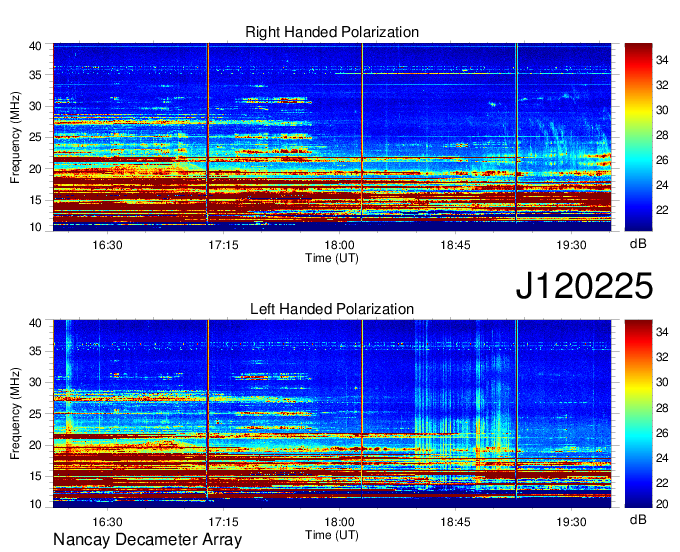Click the "Right Handed Polarization" plot title
The width and height of the screenshot is (680, 552).
[x=332, y=32]
